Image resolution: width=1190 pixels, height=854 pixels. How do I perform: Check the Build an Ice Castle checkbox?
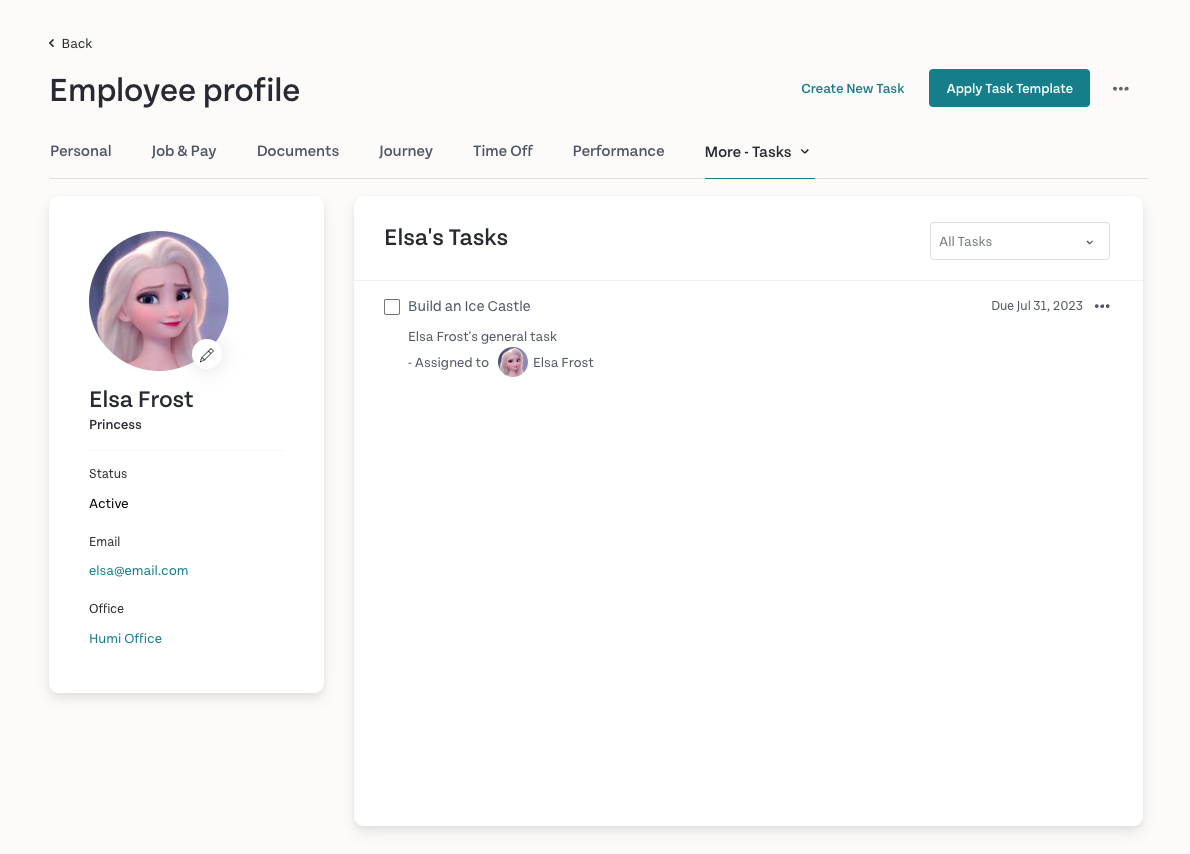tap(392, 307)
